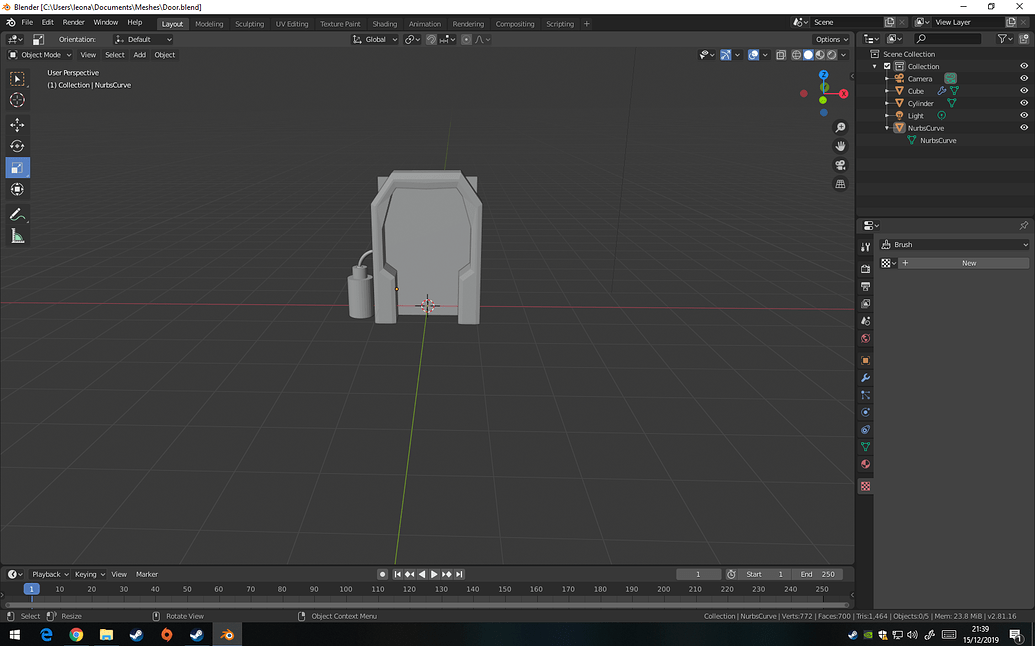The height and width of the screenshot is (646, 1035).
Task: Choose the Move tool
Action: click(18, 125)
